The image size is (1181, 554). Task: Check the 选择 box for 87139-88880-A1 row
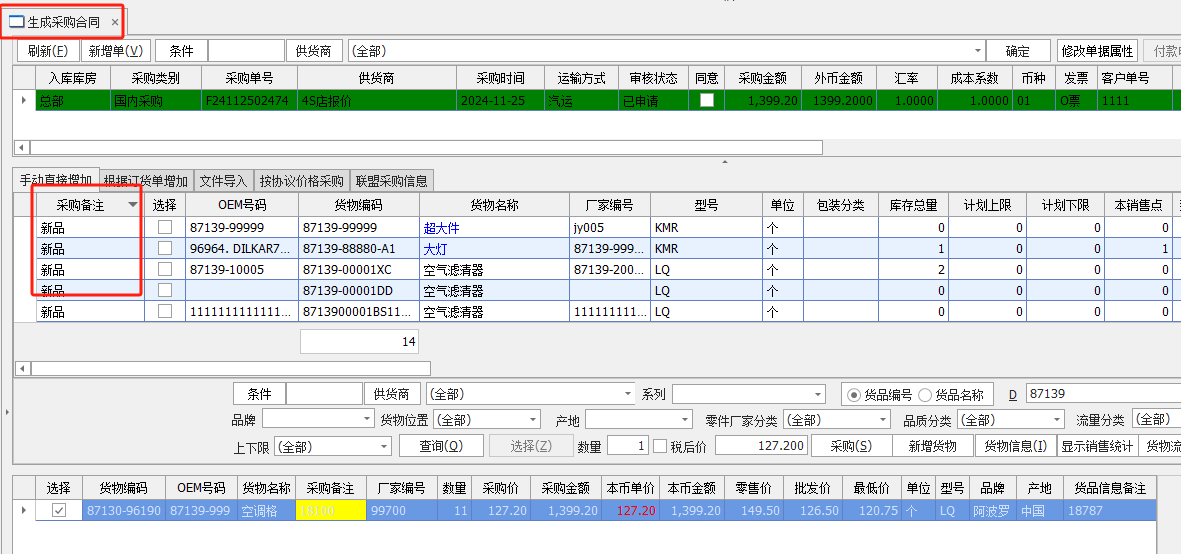(164, 248)
